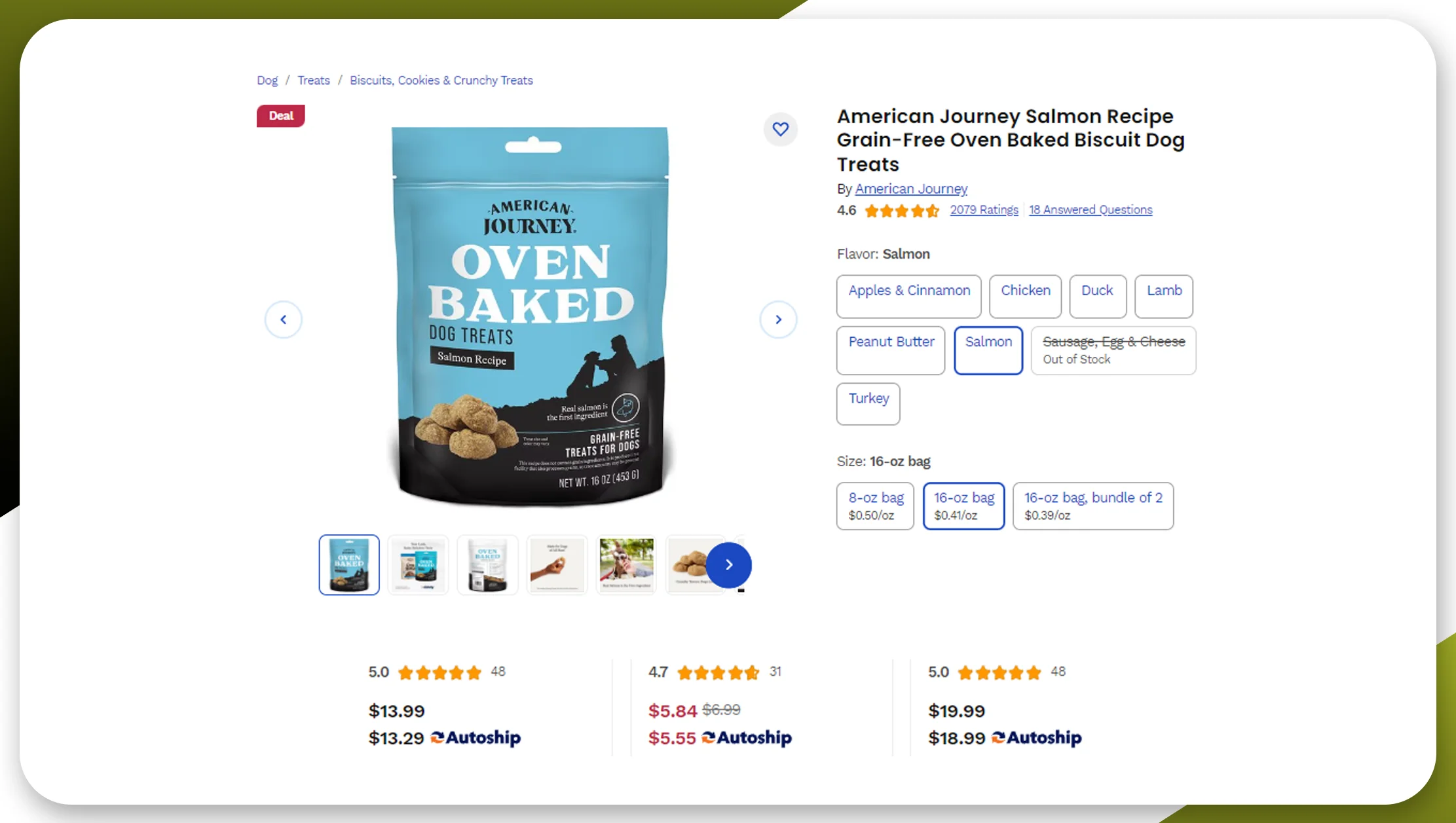Select the Chicken flavor option
The width and height of the screenshot is (1456, 823).
1025,296
